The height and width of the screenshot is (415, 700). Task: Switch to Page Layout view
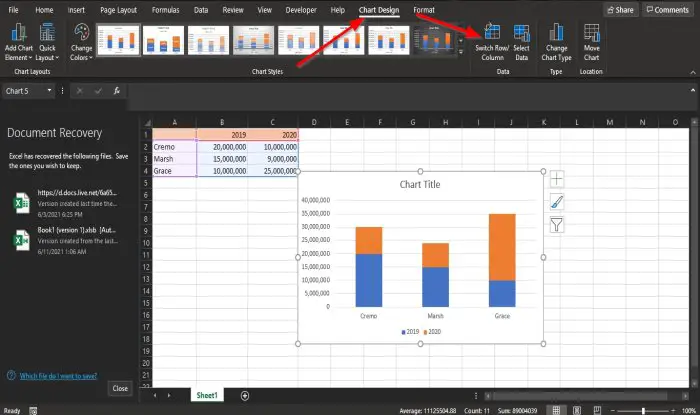coord(577,410)
